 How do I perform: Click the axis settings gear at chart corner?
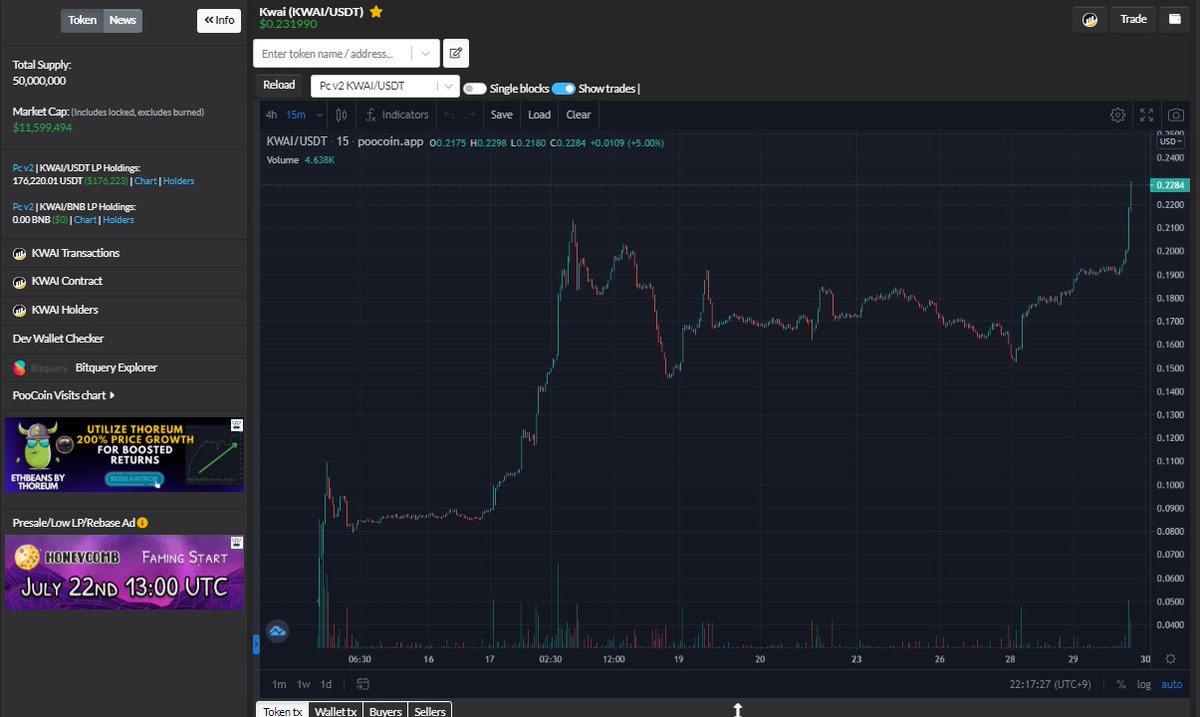1171,659
